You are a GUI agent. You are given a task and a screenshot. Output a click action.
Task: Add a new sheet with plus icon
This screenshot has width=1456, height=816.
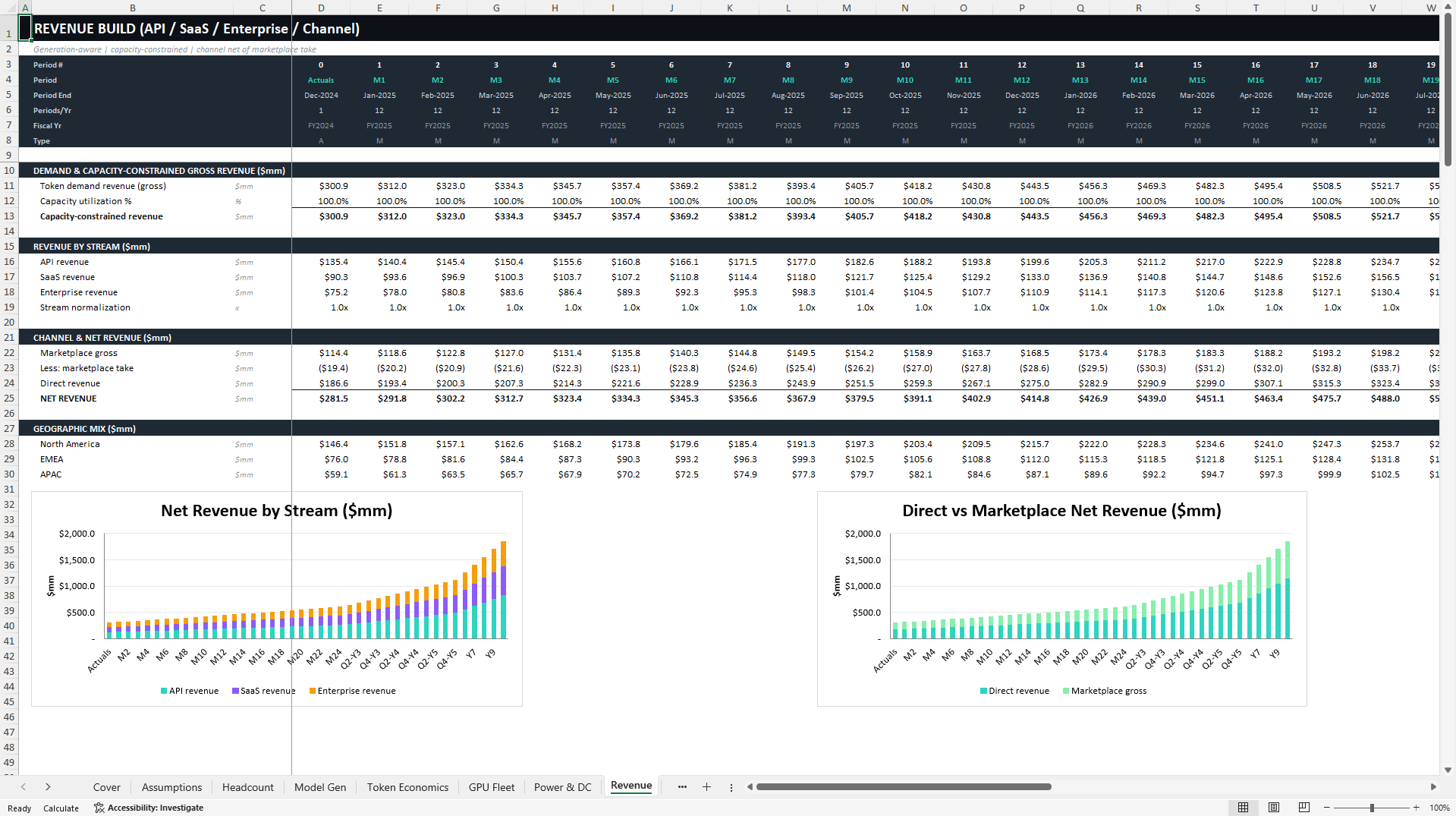(706, 787)
